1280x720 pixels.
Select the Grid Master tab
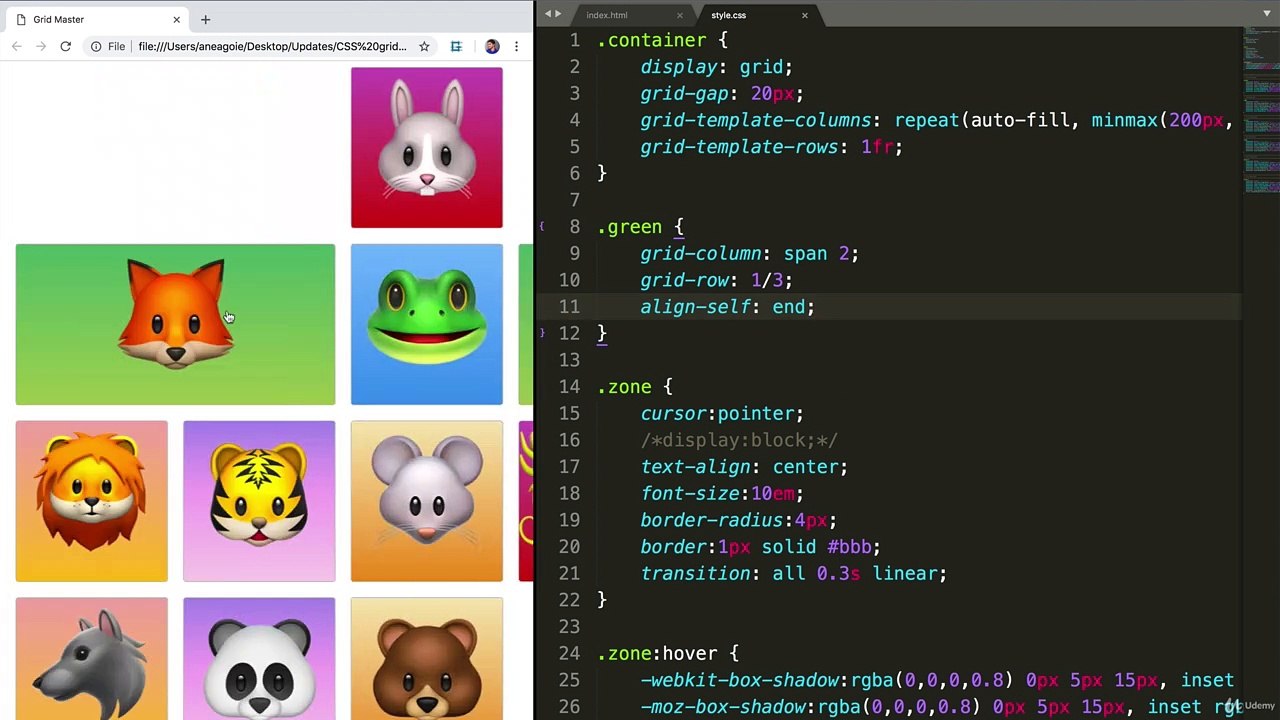tap(97, 19)
